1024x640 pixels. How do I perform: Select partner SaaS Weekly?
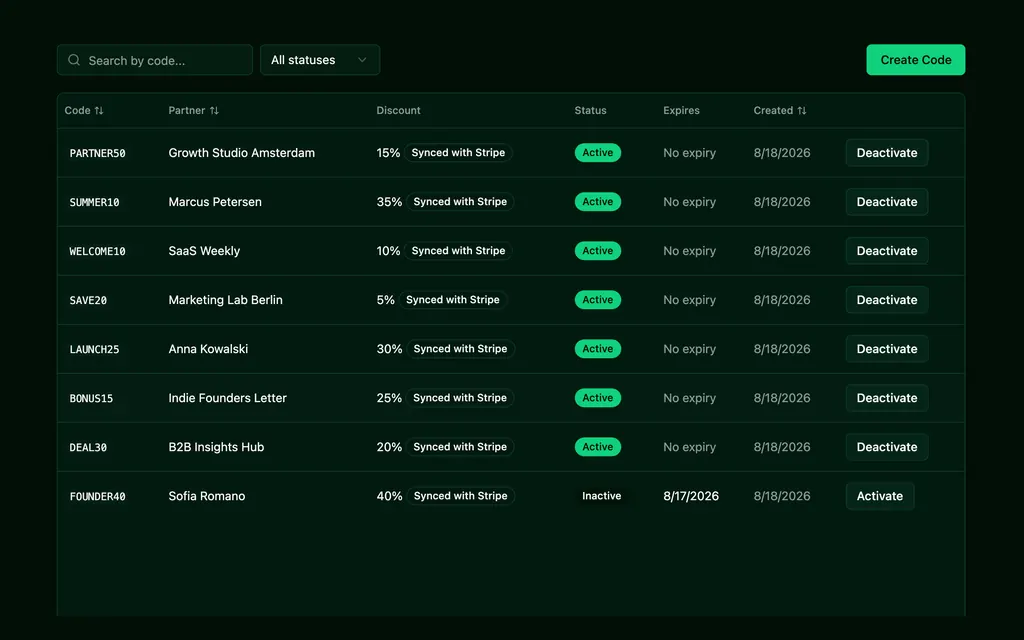pyautogui.click(x=204, y=251)
